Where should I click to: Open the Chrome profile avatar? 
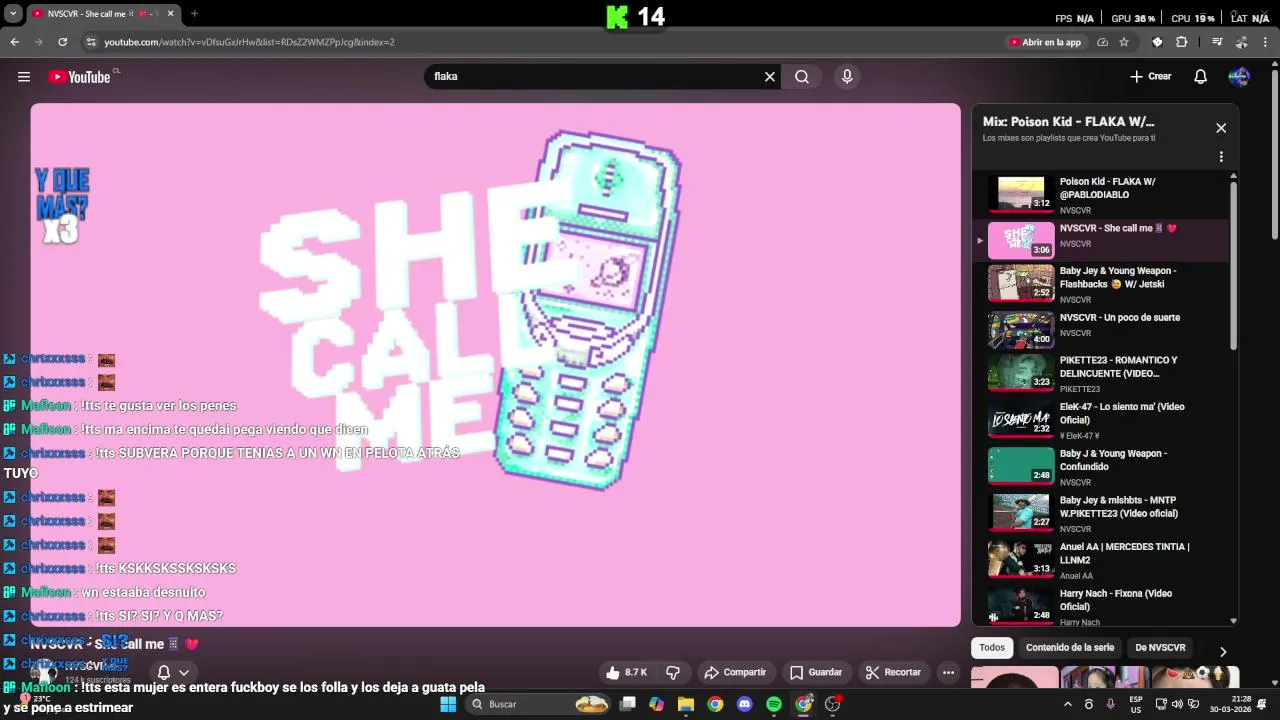tap(1241, 42)
